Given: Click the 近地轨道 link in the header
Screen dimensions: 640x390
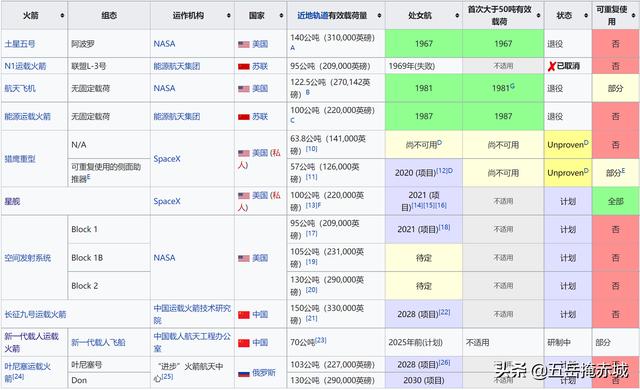Looking at the screenshot, I should click(x=313, y=16).
